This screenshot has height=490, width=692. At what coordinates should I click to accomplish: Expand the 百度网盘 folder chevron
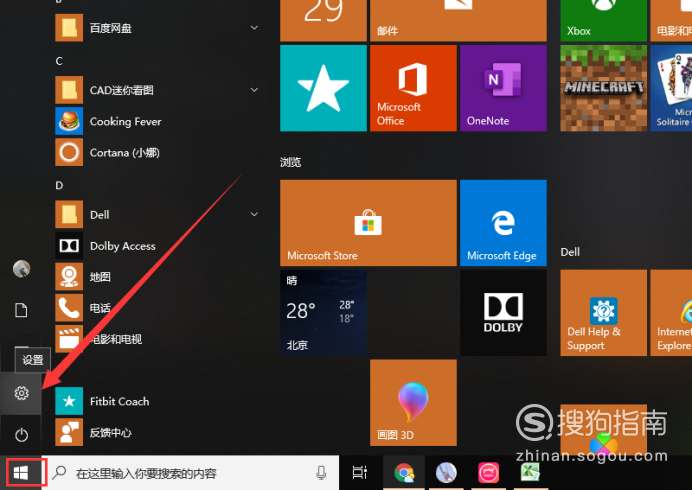pyautogui.click(x=254, y=28)
